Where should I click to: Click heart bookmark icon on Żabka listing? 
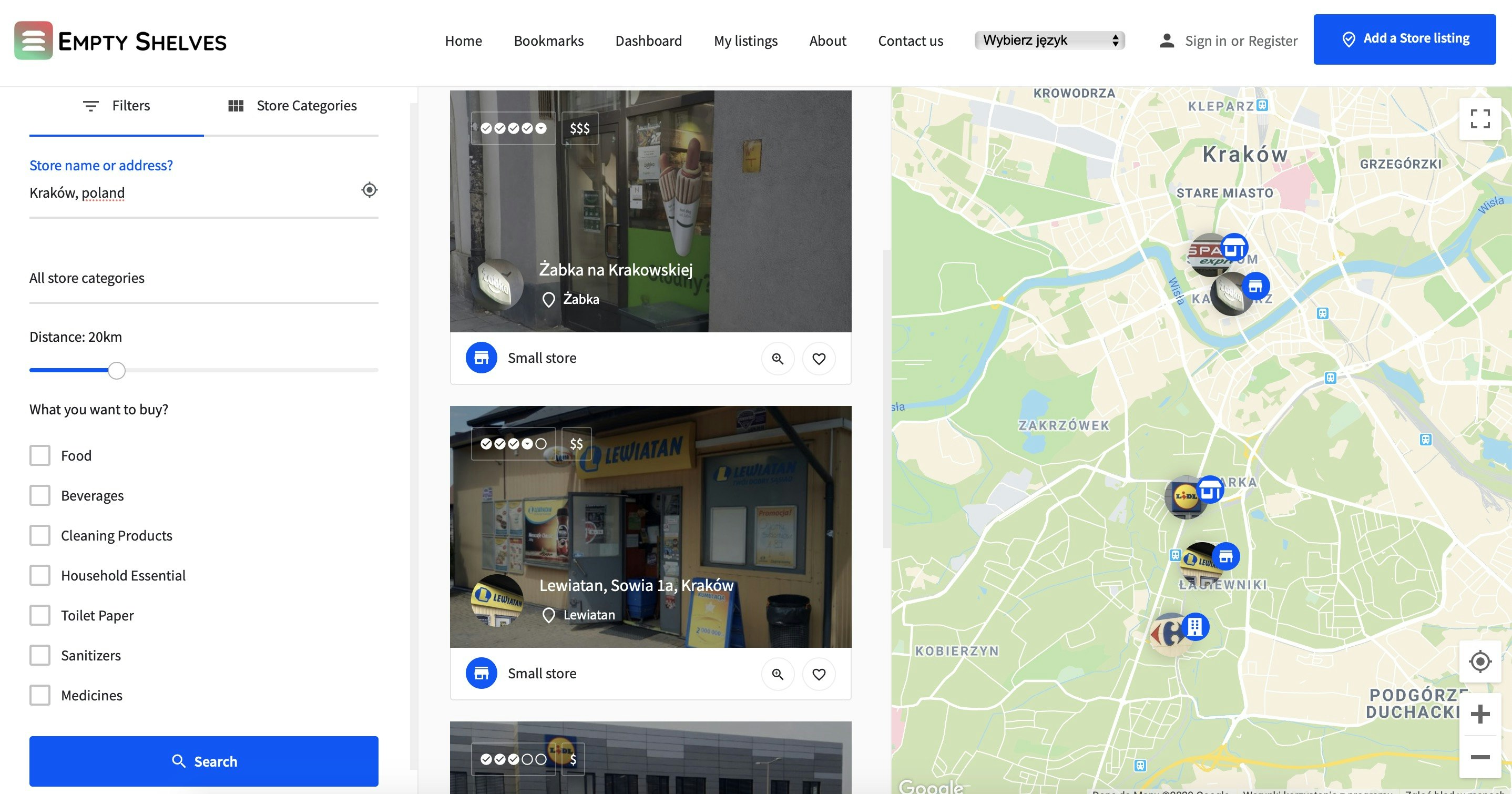pyautogui.click(x=818, y=358)
